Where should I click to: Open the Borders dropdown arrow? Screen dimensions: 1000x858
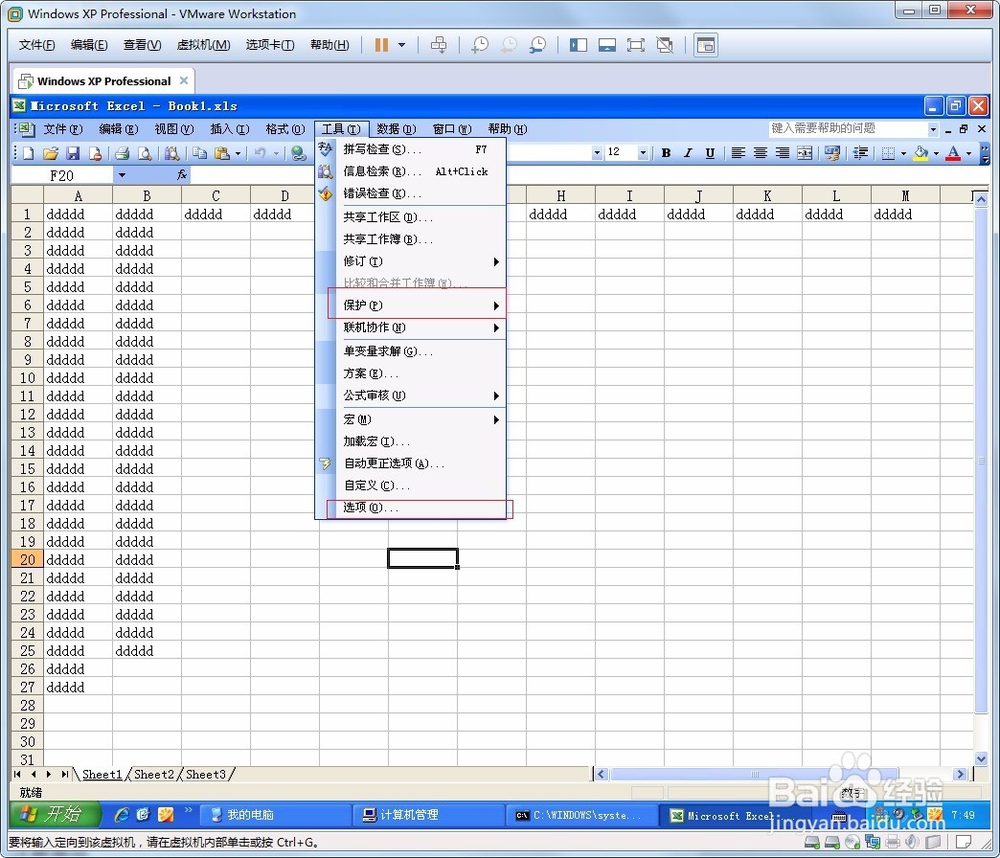(x=903, y=153)
